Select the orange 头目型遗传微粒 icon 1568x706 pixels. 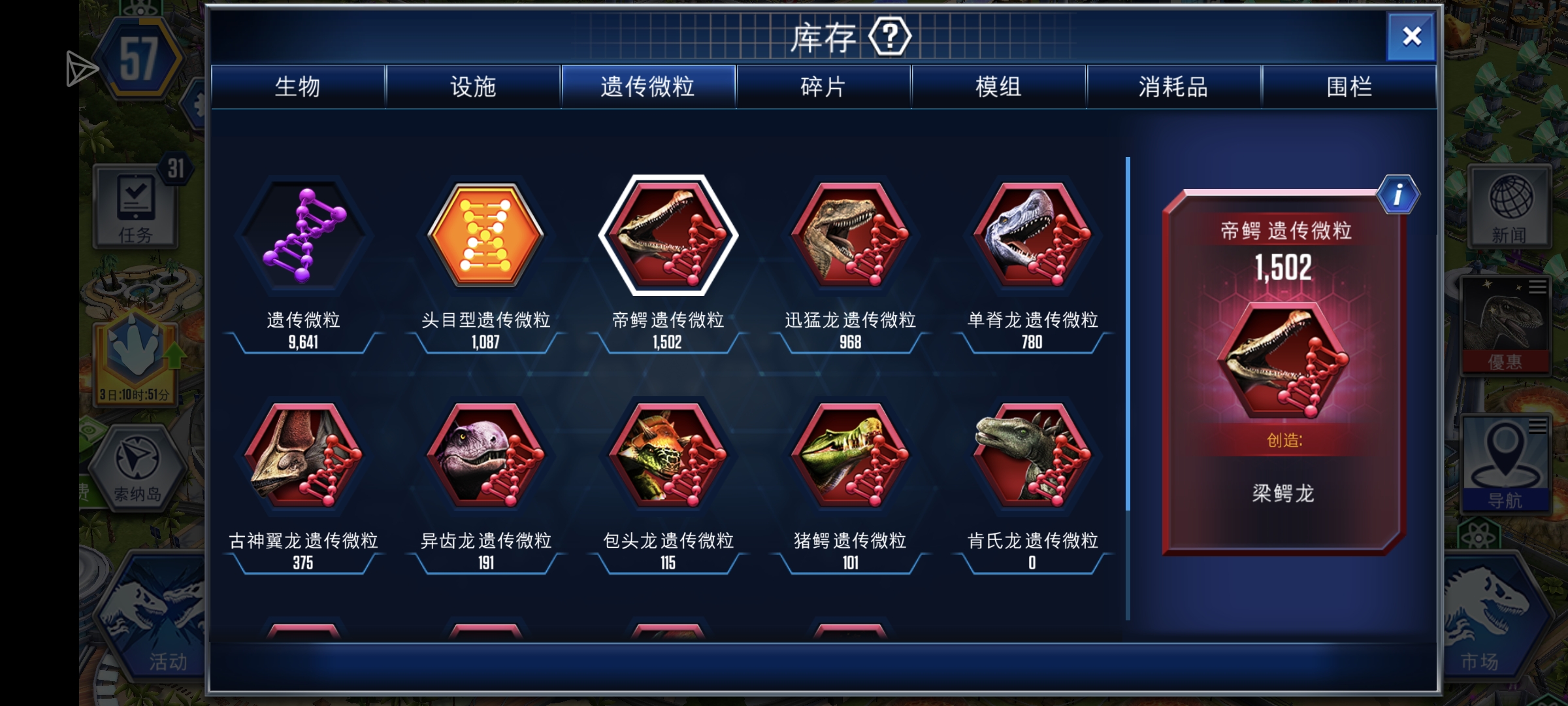coord(485,235)
